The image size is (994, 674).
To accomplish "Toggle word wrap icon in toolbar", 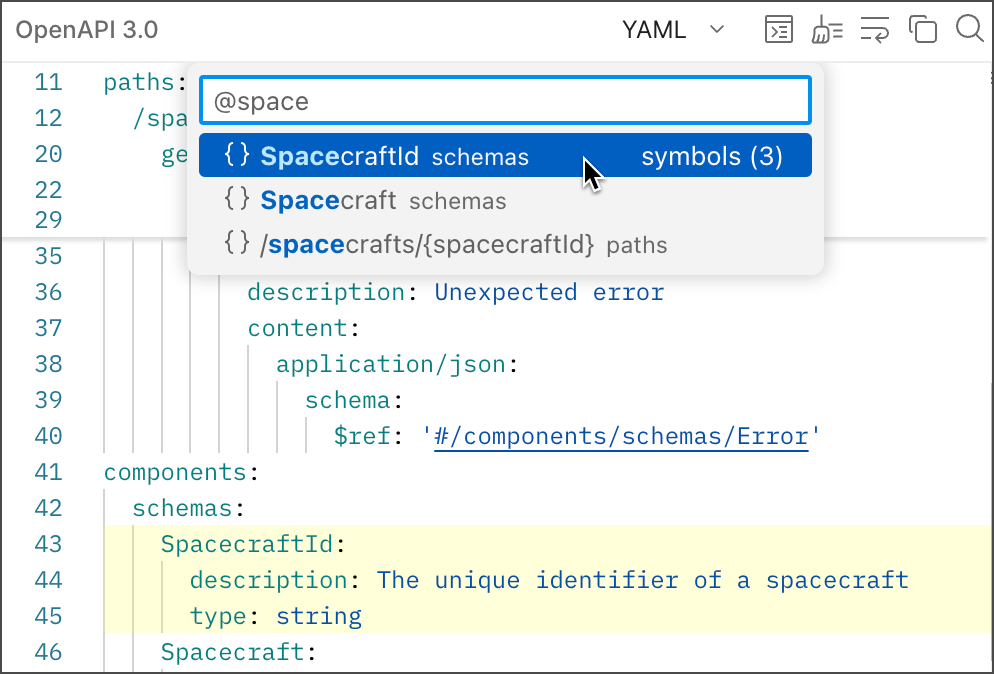I will click(875, 30).
